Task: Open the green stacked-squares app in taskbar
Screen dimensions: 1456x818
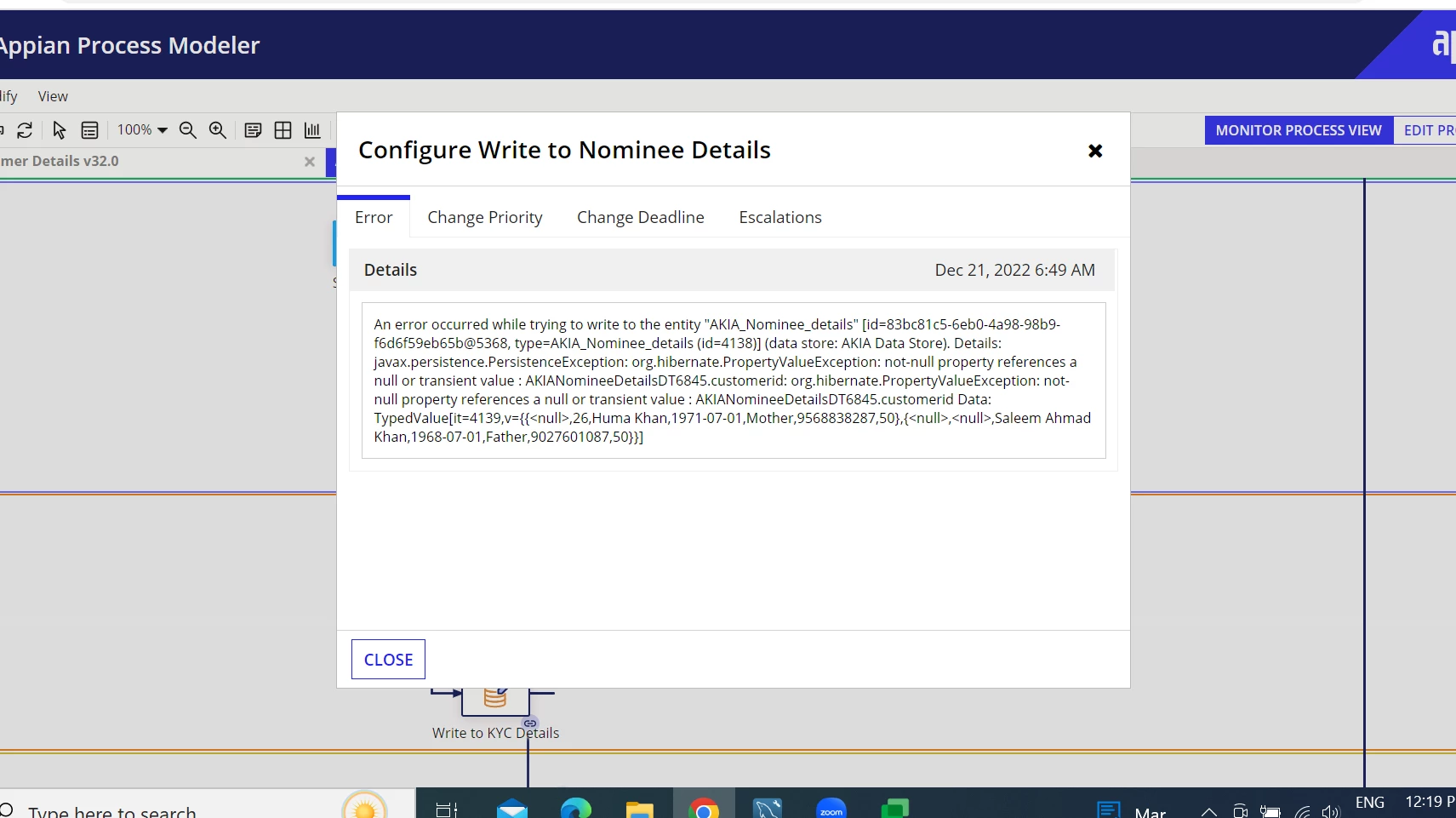Action: pyautogui.click(x=894, y=809)
